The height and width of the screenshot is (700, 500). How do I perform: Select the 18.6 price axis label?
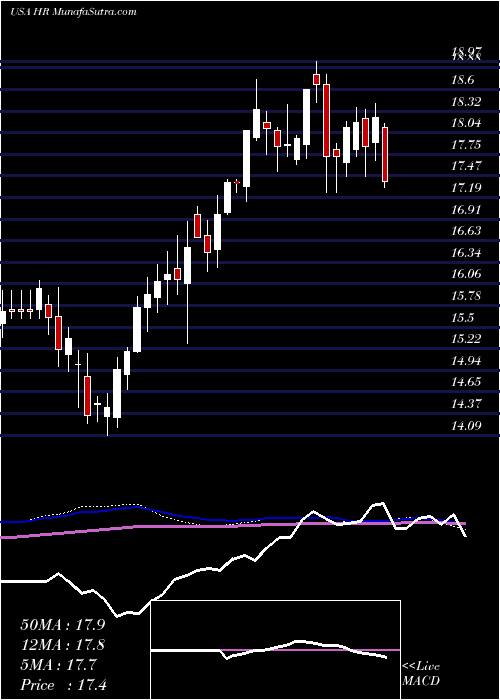[x=462, y=81]
